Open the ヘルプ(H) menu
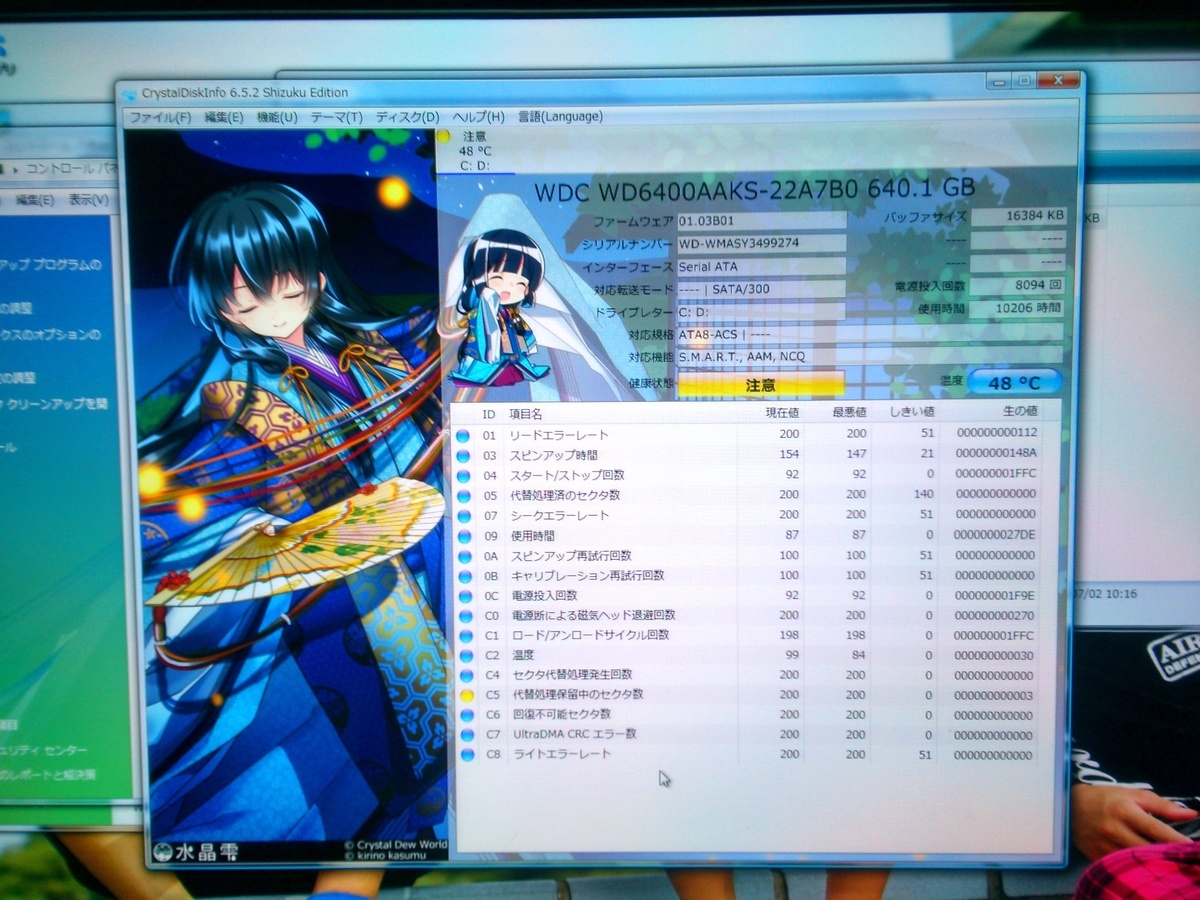The image size is (1200, 900). click(x=478, y=117)
